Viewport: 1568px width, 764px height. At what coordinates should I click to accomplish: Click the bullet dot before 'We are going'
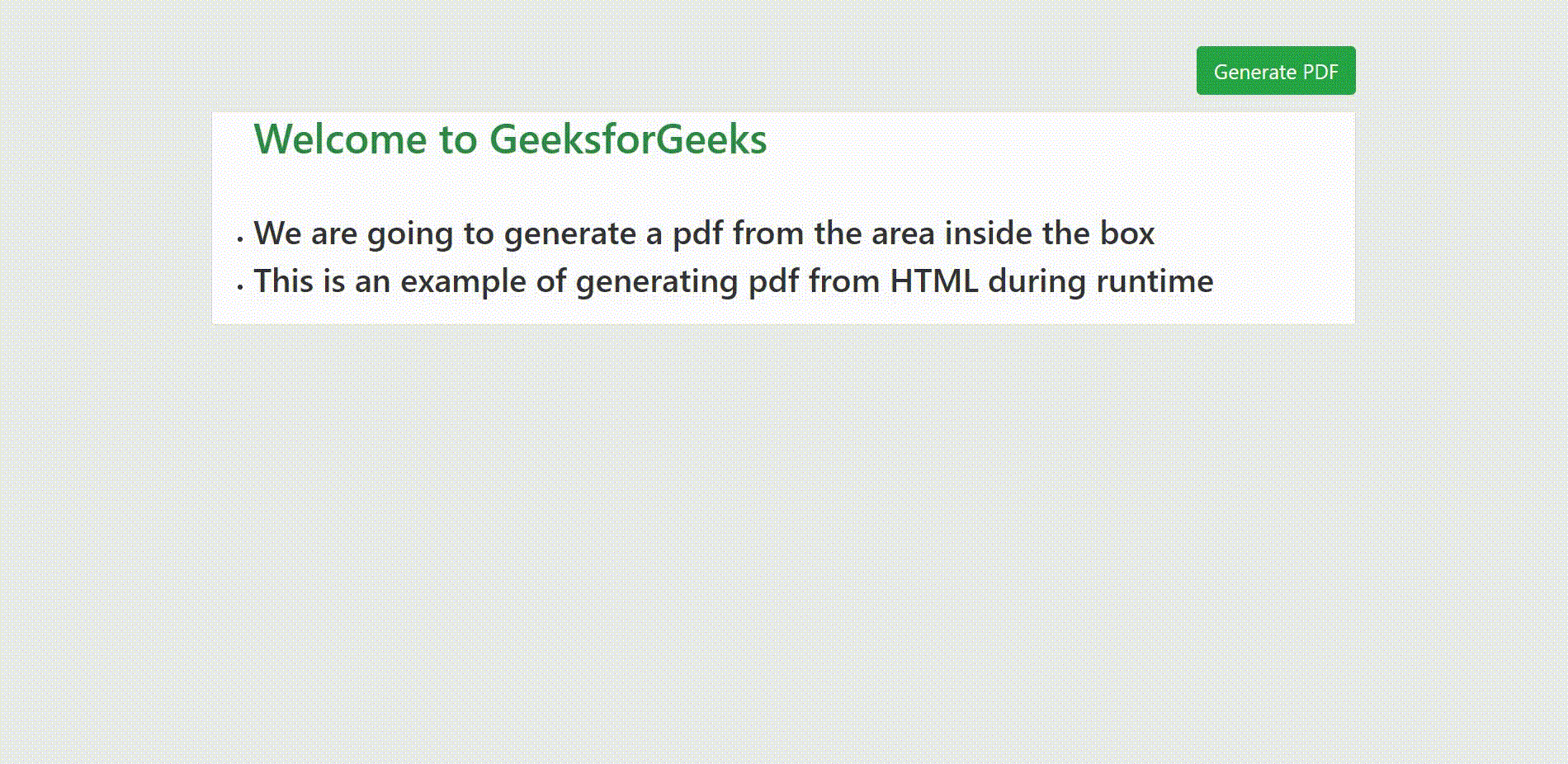click(239, 239)
